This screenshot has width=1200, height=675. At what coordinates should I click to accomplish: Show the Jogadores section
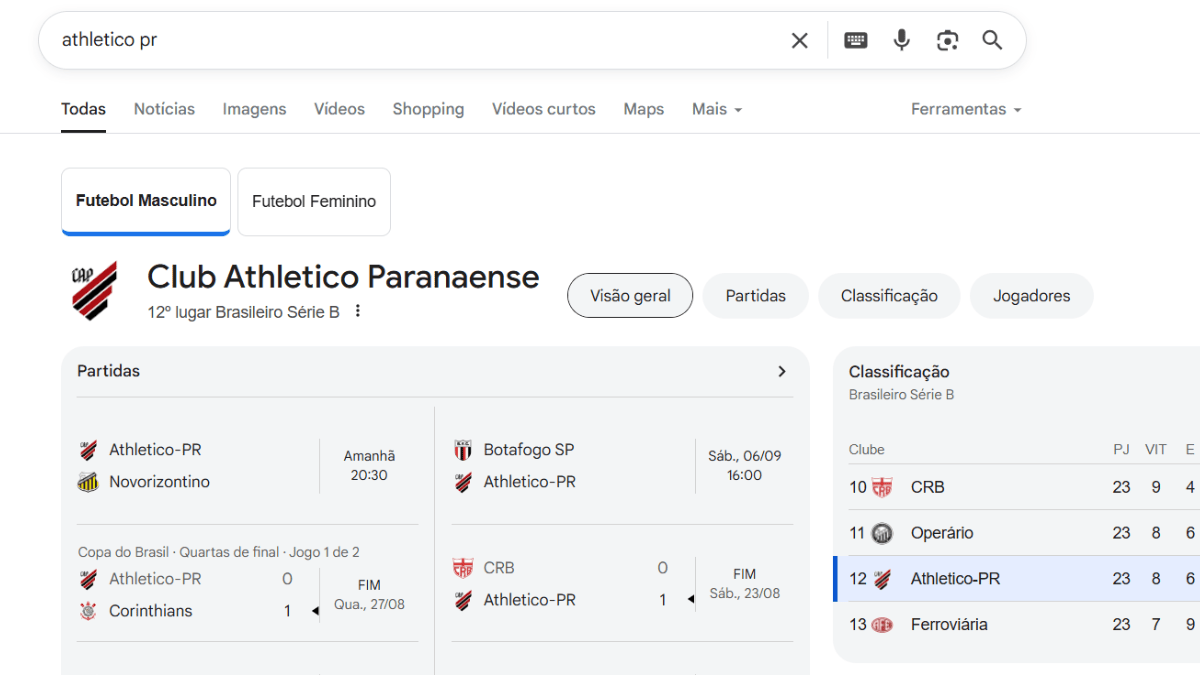[1031, 296]
